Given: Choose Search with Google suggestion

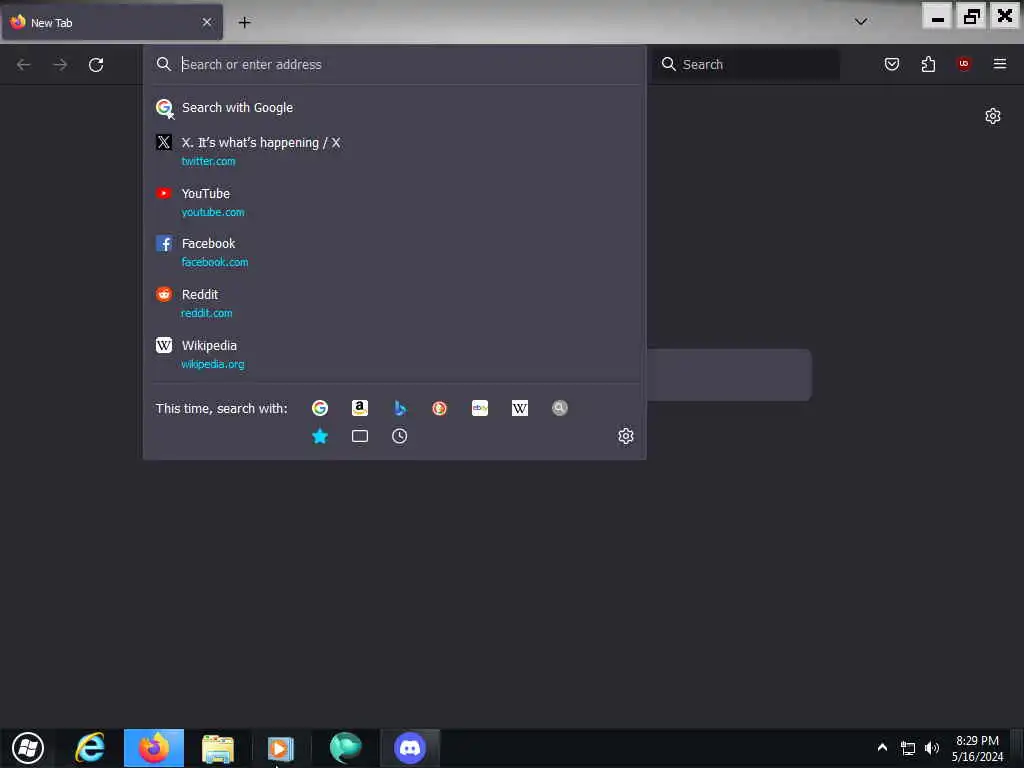Looking at the screenshot, I should 394,108.
